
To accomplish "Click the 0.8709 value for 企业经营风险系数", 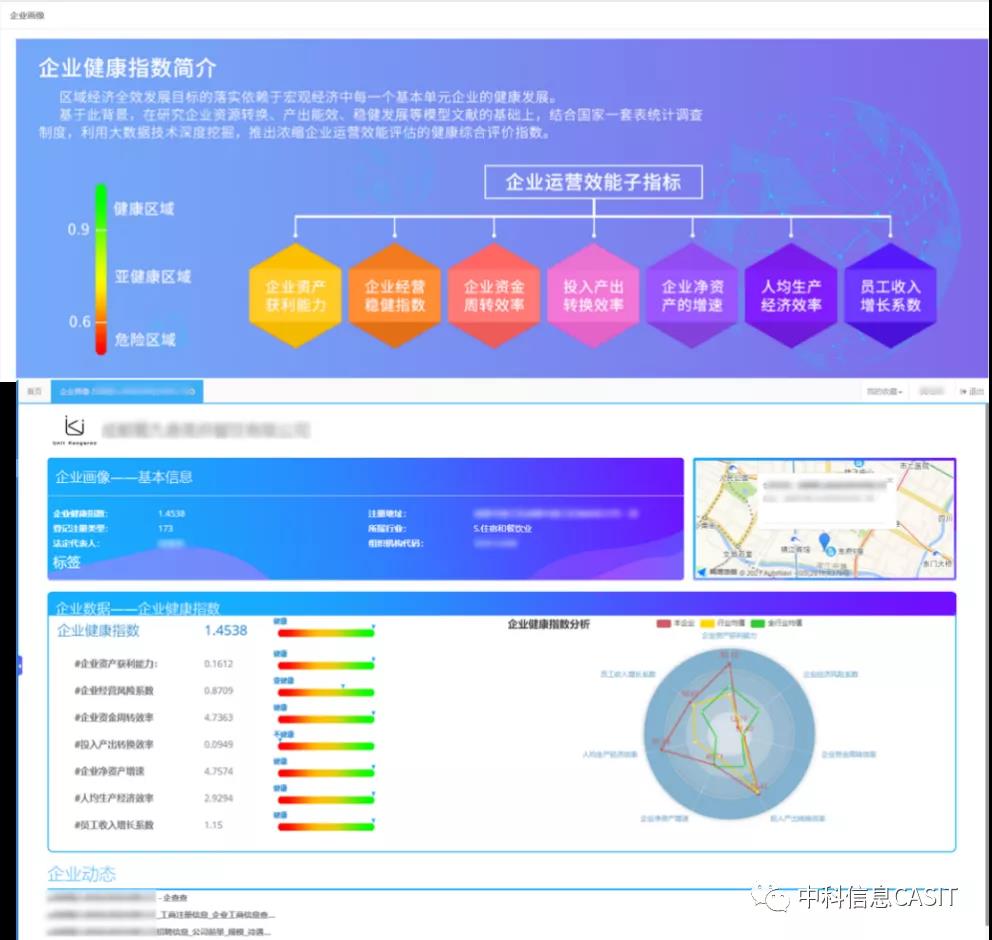I will [x=218, y=690].
